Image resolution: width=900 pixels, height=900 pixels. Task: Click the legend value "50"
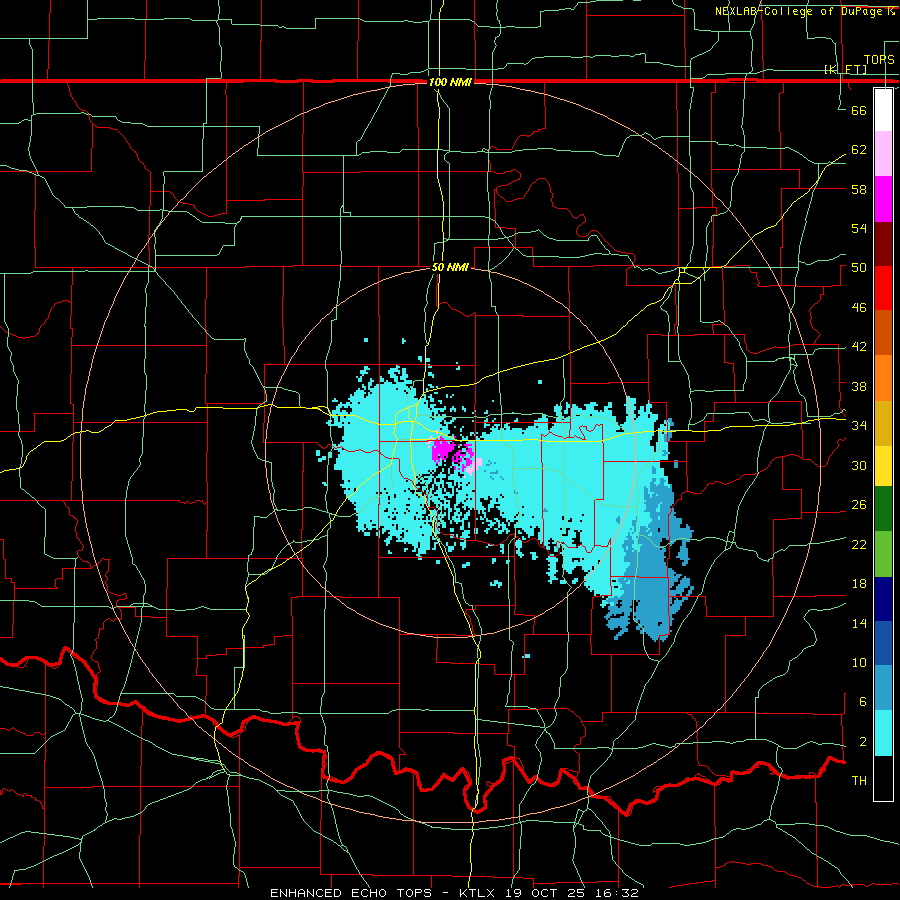[859, 268]
